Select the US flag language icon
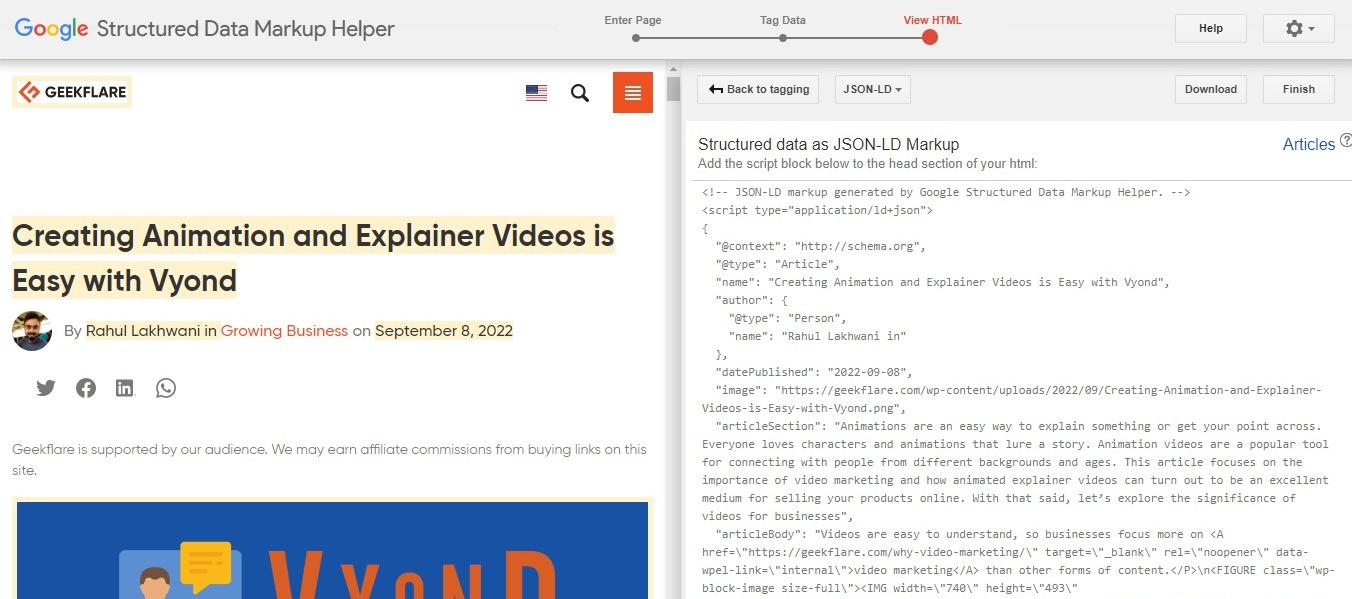 (536, 93)
